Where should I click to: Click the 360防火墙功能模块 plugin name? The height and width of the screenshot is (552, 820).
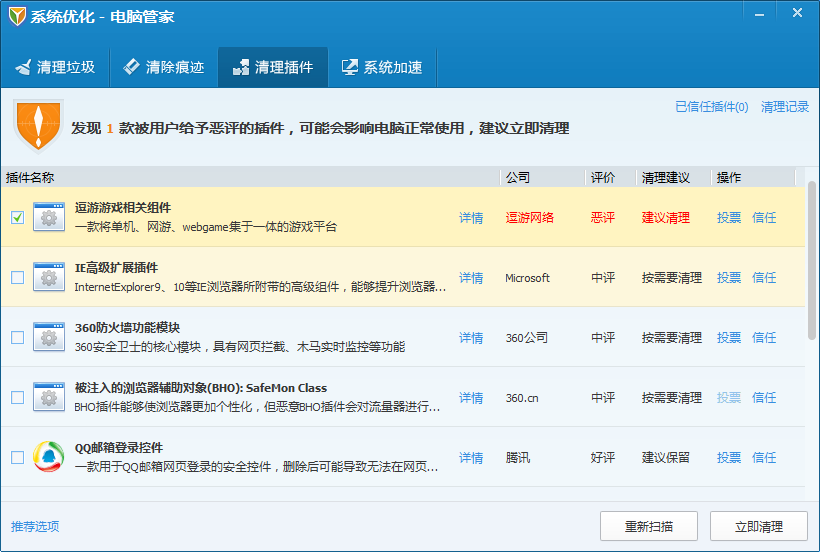[127, 328]
